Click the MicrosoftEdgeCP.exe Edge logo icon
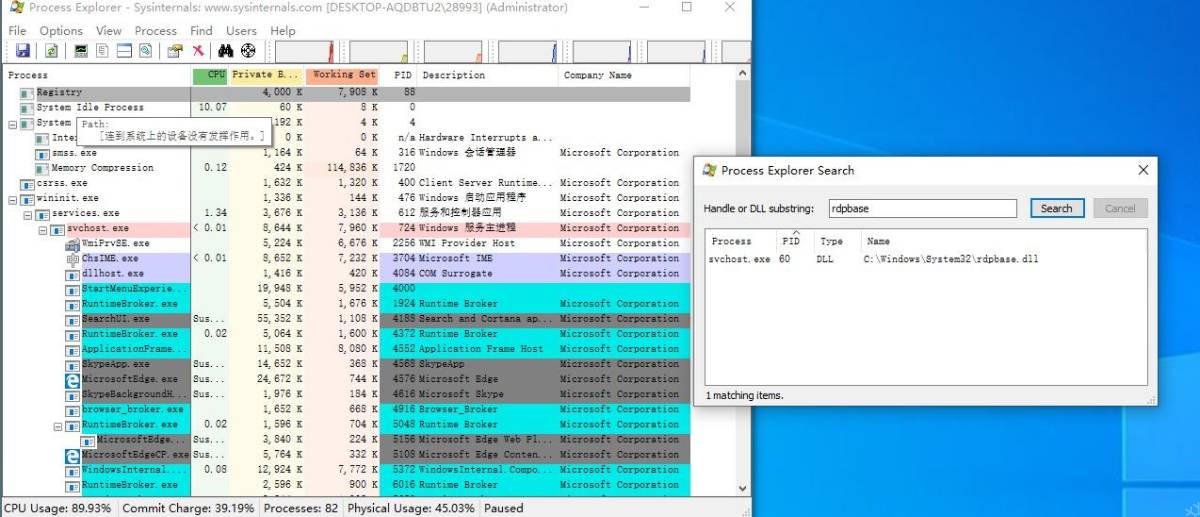The height and width of the screenshot is (517, 1200). [x=72, y=455]
